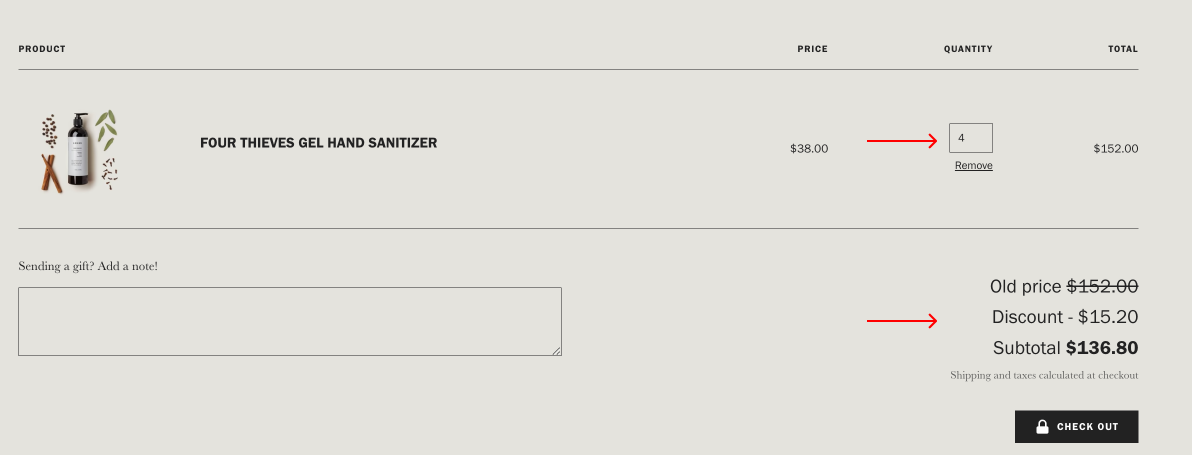
Task: Click the red arrow pointing at Discount line
Action: pos(902,321)
